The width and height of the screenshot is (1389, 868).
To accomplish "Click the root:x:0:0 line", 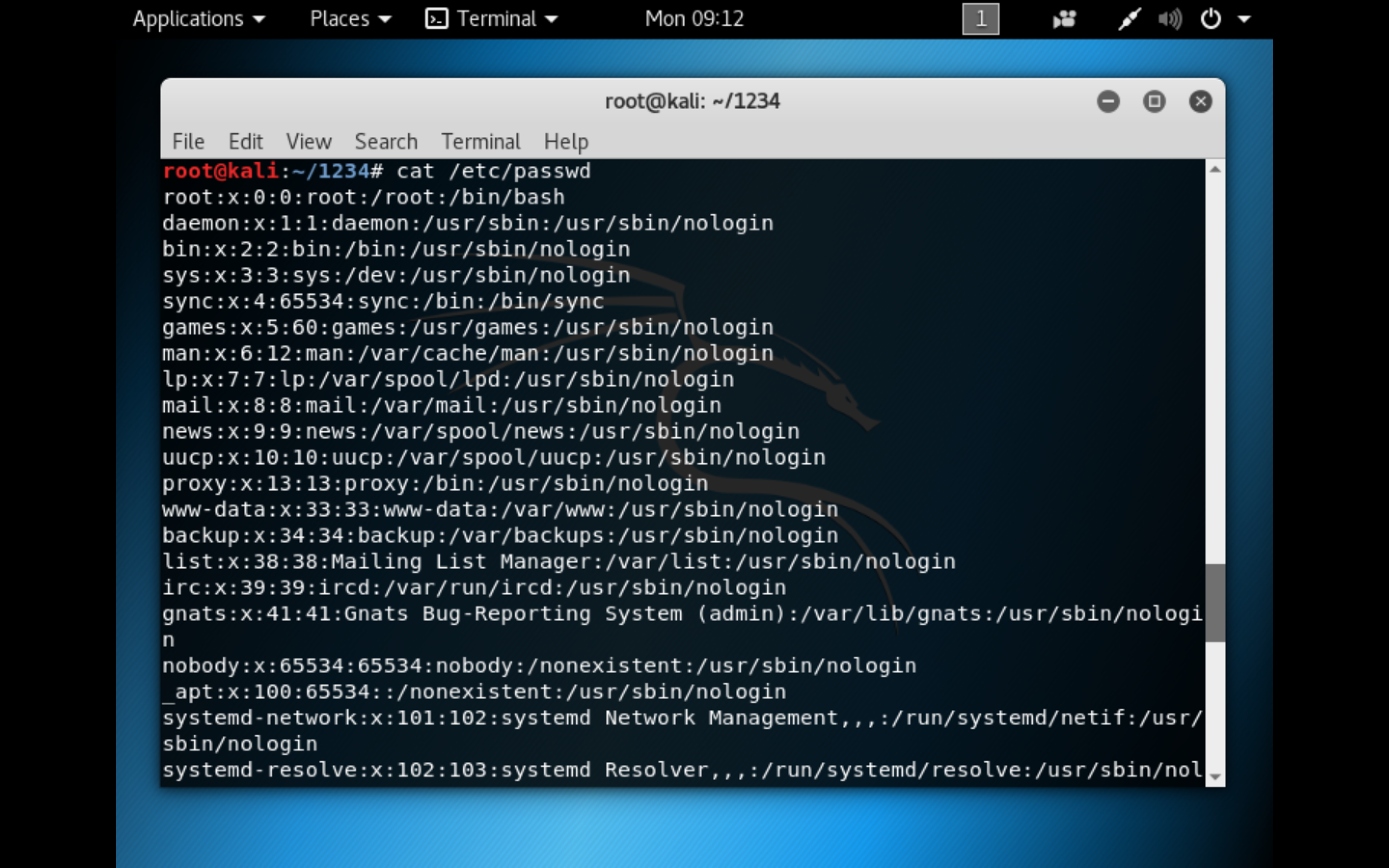I will [364, 198].
